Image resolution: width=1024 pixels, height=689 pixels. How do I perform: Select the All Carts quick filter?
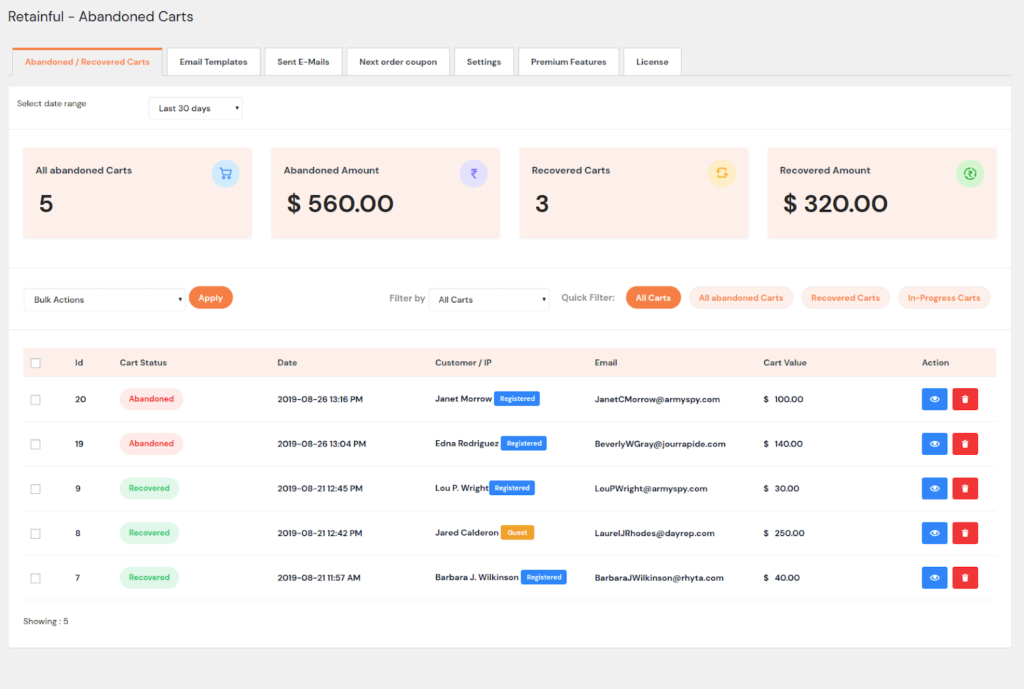tap(653, 298)
